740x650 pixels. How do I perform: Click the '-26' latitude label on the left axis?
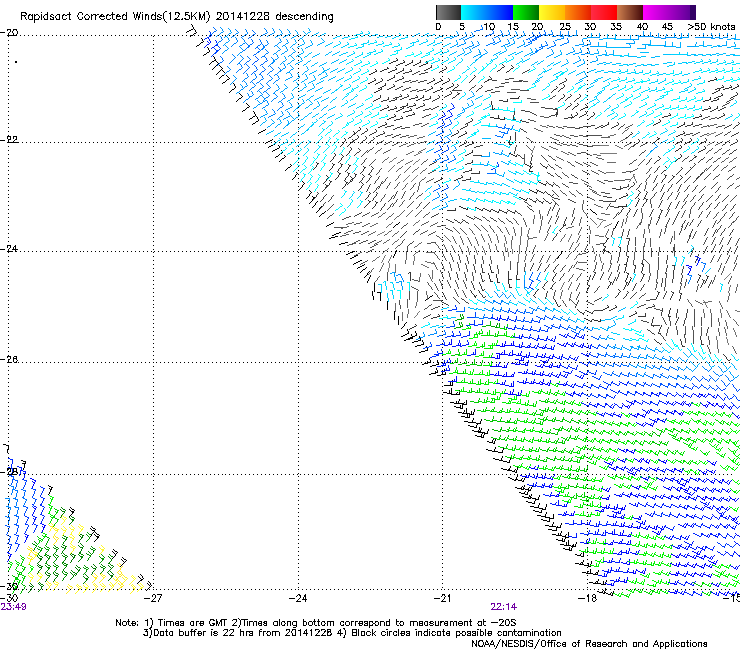click(x=9, y=360)
